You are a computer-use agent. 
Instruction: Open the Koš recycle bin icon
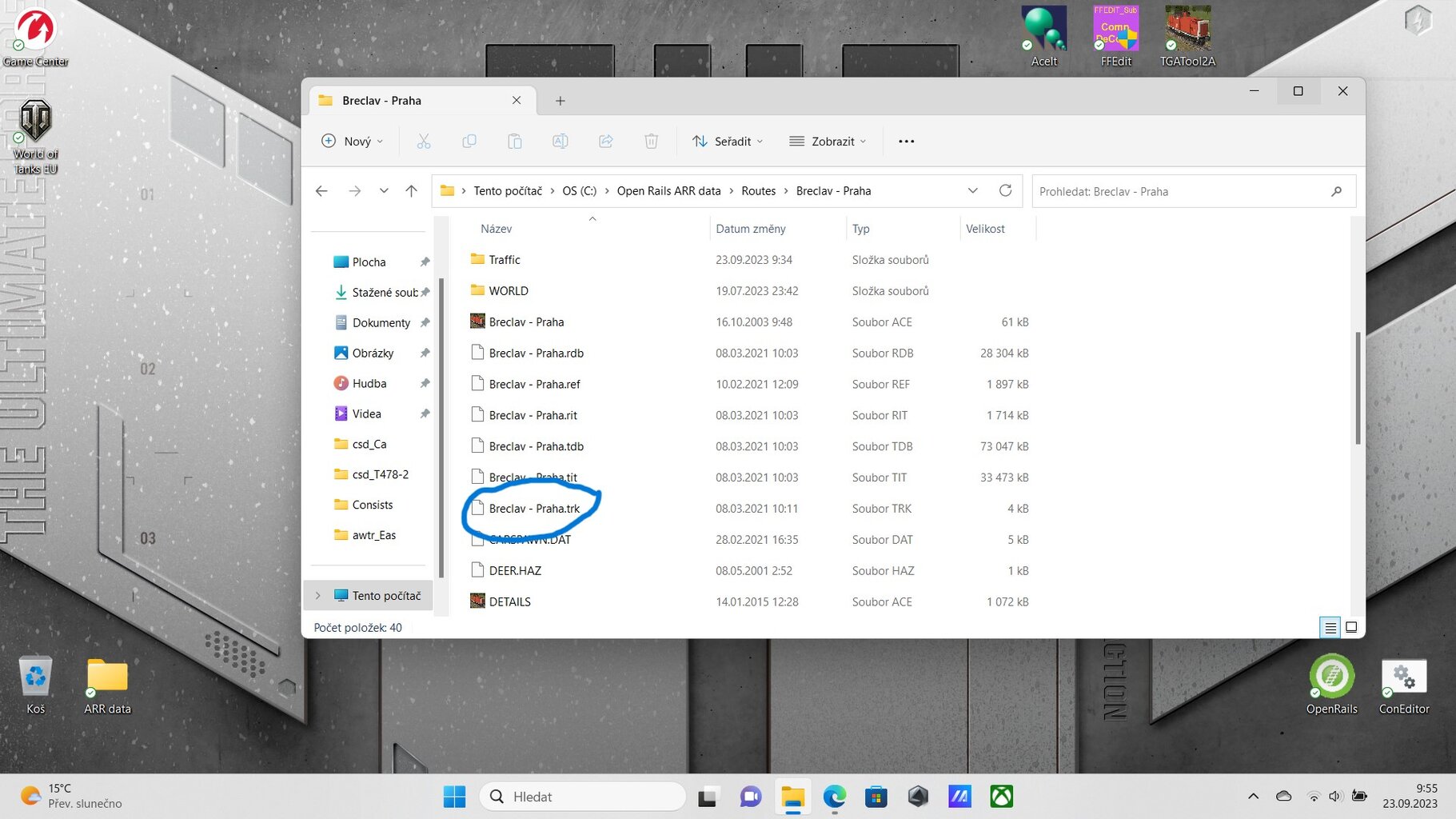tap(36, 685)
